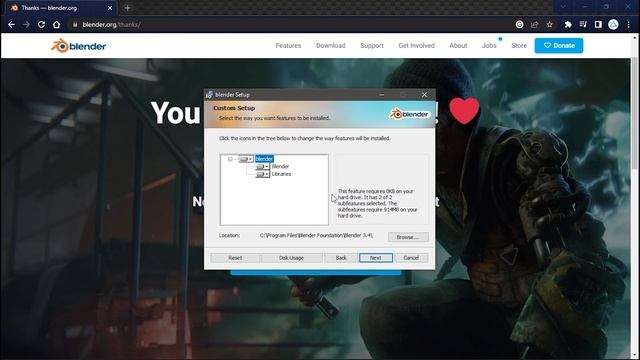This screenshot has height=360, width=640.
Task: Open a new browser tab
Action: click(127, 8)
